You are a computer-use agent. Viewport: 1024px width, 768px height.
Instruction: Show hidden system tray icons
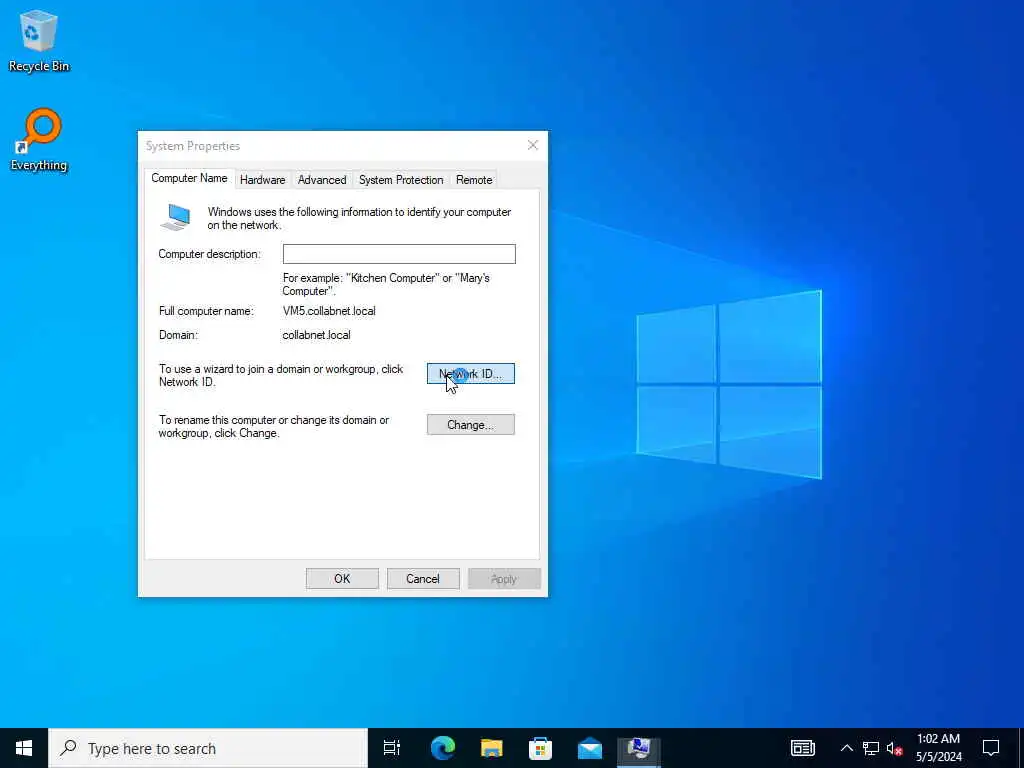pyautogui.click(x=846, y=748)
